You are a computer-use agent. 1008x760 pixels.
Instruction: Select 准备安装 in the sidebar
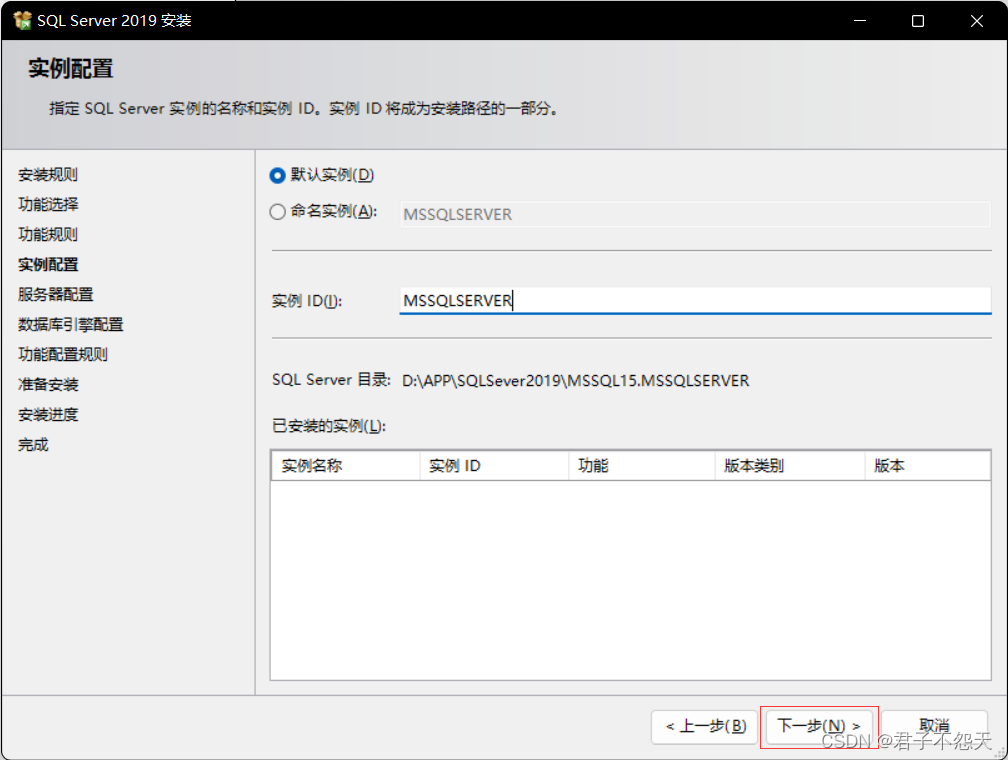click(48, 385)
